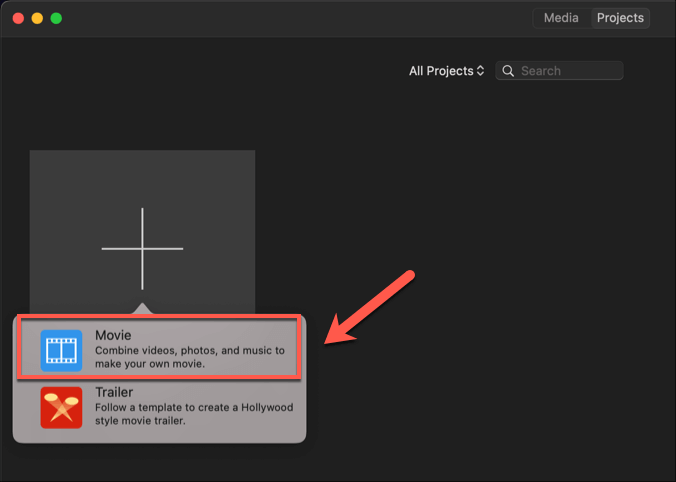Click the blue Movie filmstrip icon
This screenshot has width=676, height=482.
tap(61, 351)
